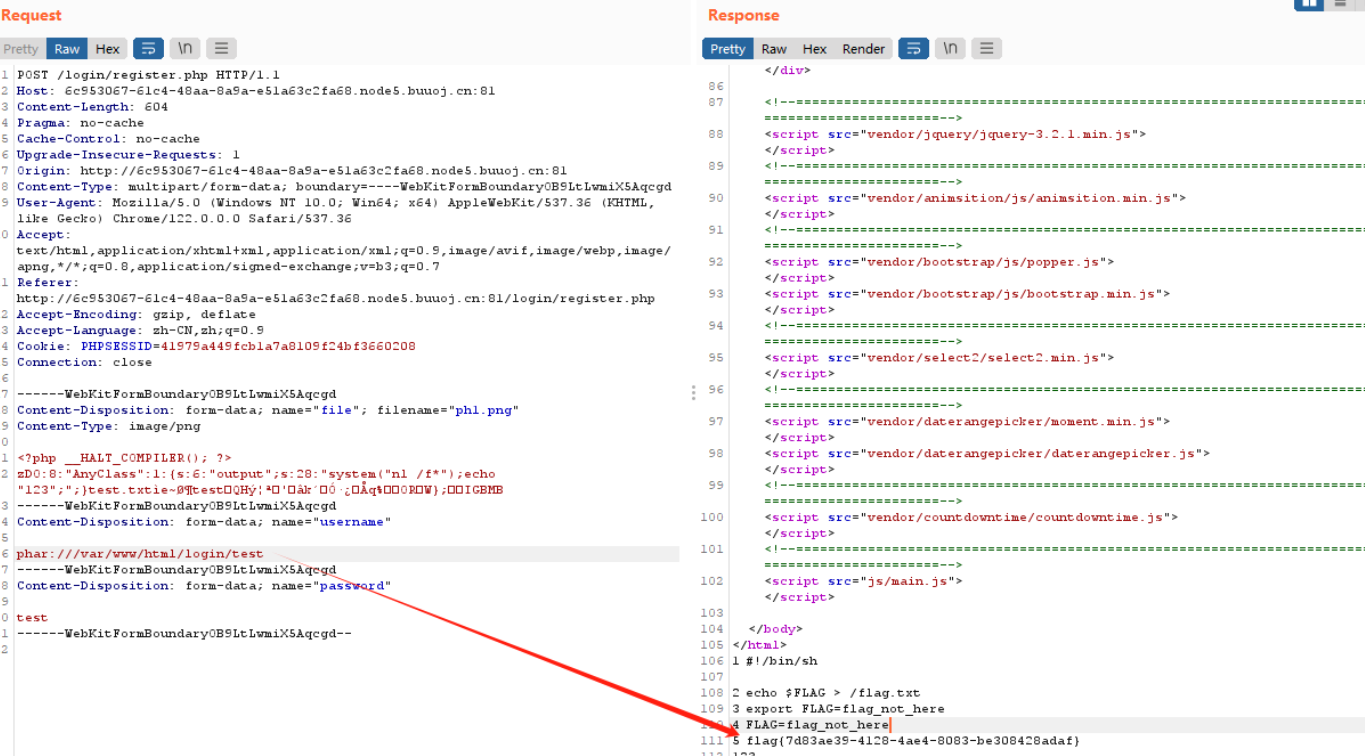Click the moment.min.js script line
1365x756 pixels.
(x=967, y=422)
